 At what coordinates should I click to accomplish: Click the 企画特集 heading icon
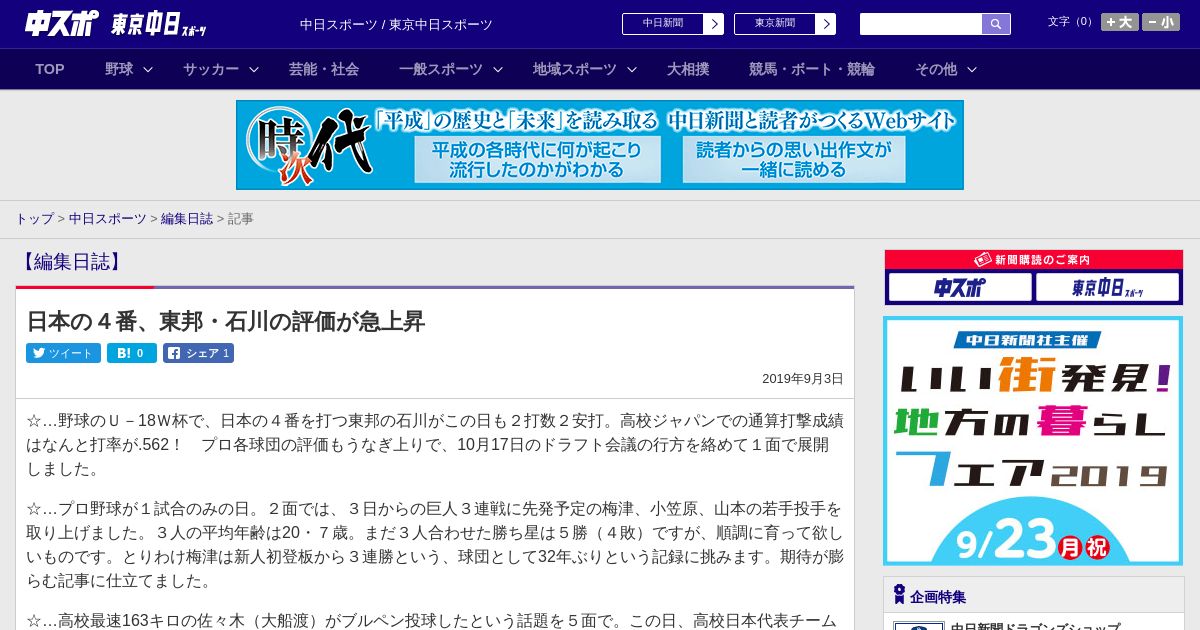(x=899, y=595)
